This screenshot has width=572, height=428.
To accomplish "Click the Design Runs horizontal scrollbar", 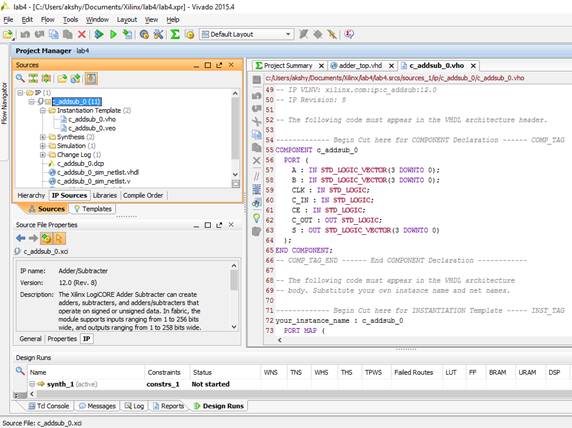I will point(303,394).
